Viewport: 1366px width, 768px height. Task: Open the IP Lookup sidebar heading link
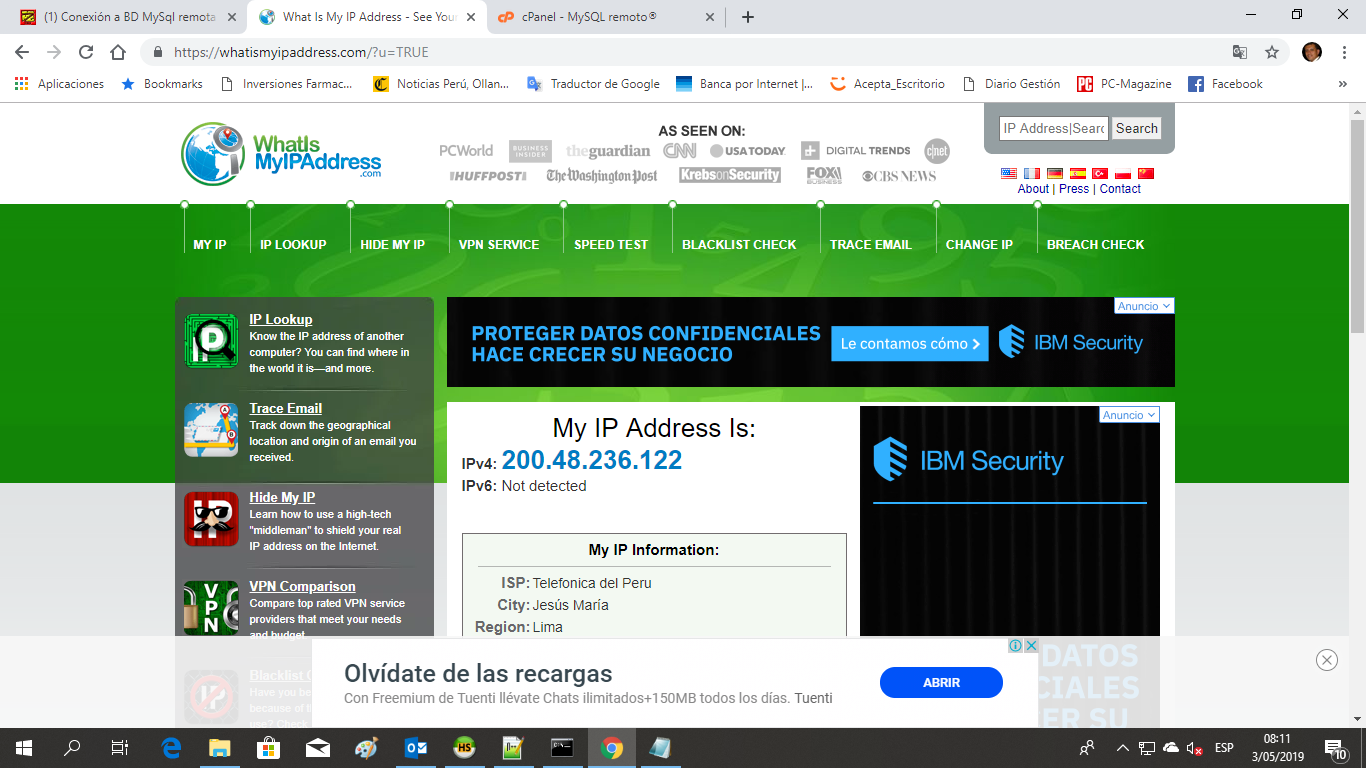coord(281,320)
